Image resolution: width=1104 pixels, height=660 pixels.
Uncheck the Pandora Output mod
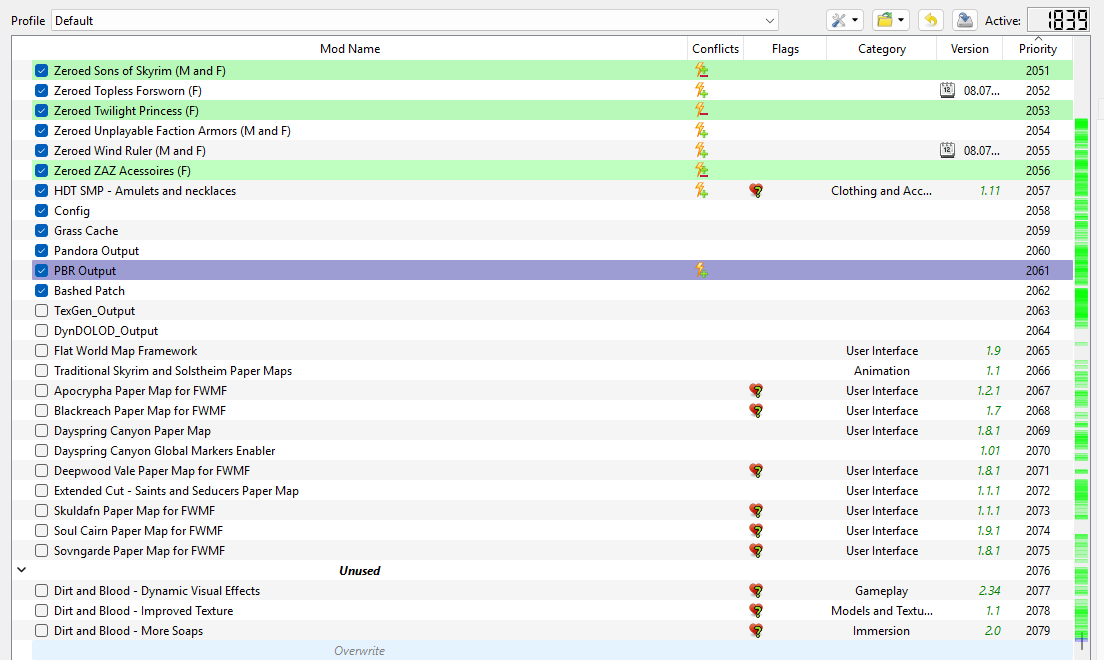[x=42, y=251]
